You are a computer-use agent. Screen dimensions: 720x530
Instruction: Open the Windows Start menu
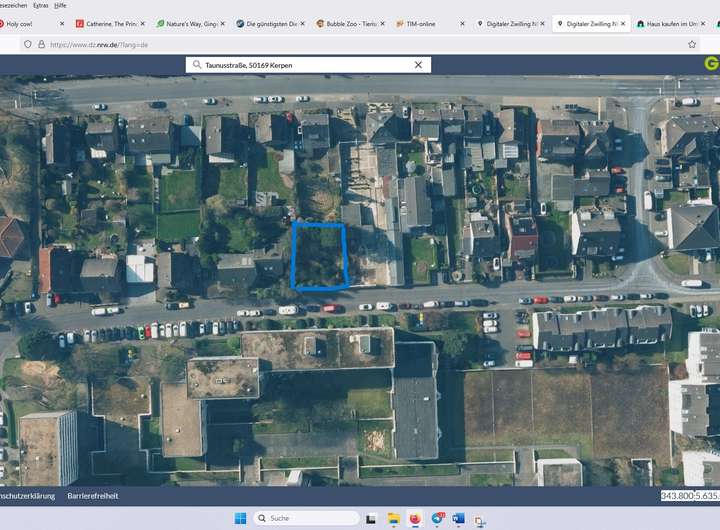(x=240, y=518)
